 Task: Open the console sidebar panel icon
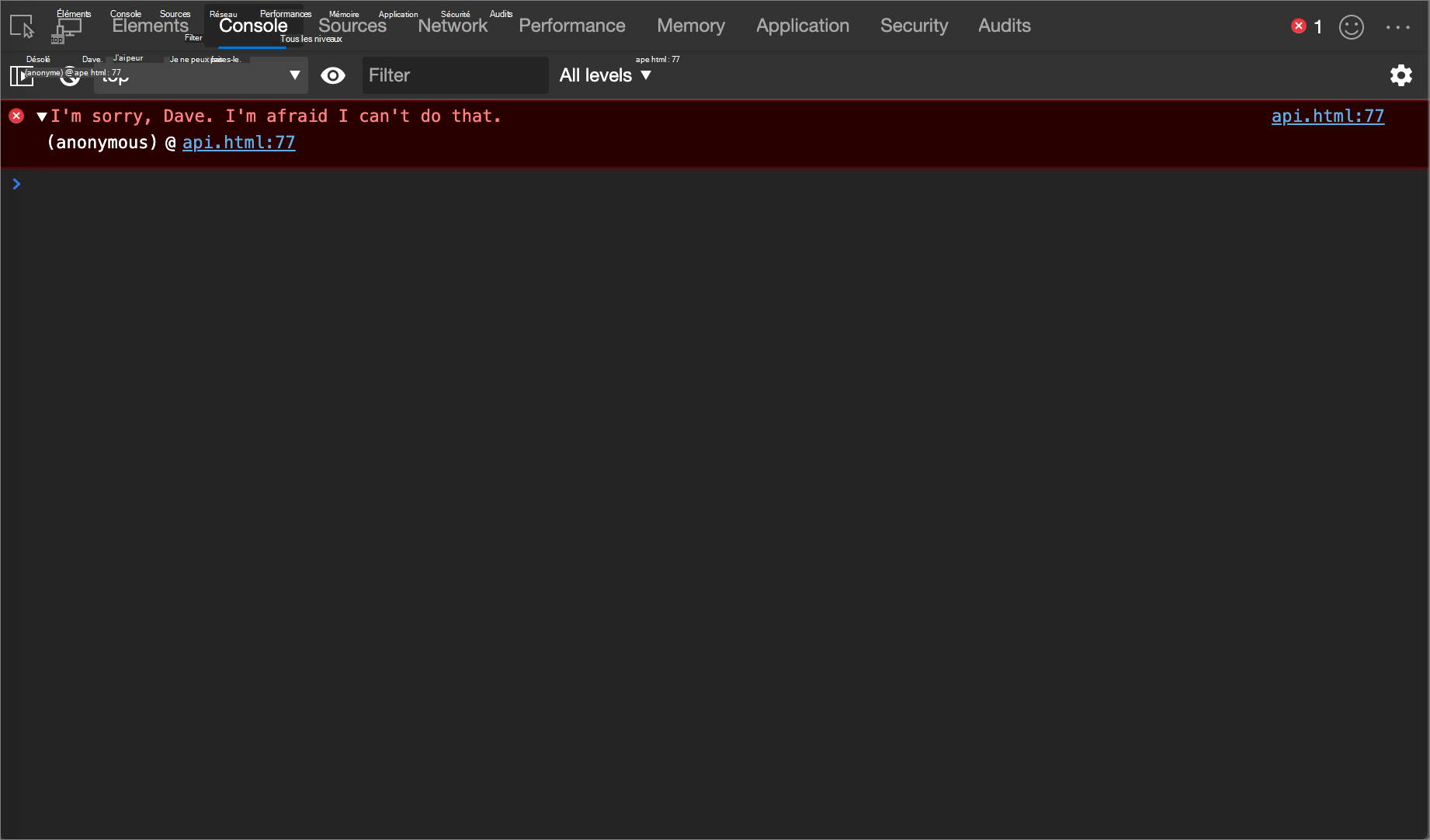click(21, 75)
